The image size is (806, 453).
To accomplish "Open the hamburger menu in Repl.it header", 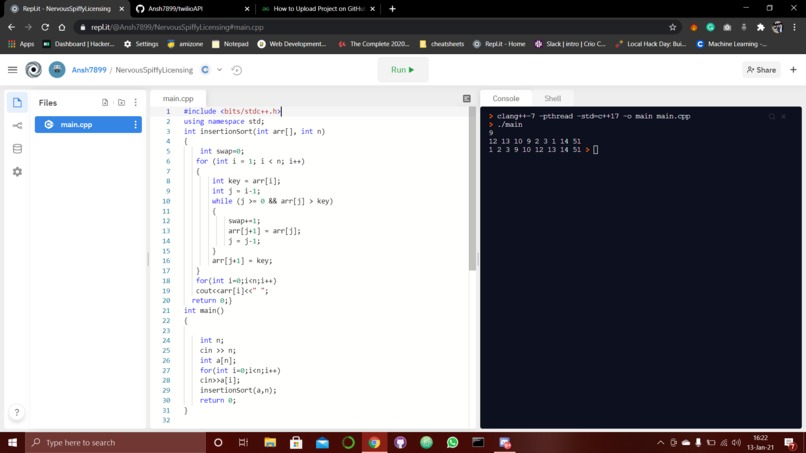I will click(x=12, y=69).
